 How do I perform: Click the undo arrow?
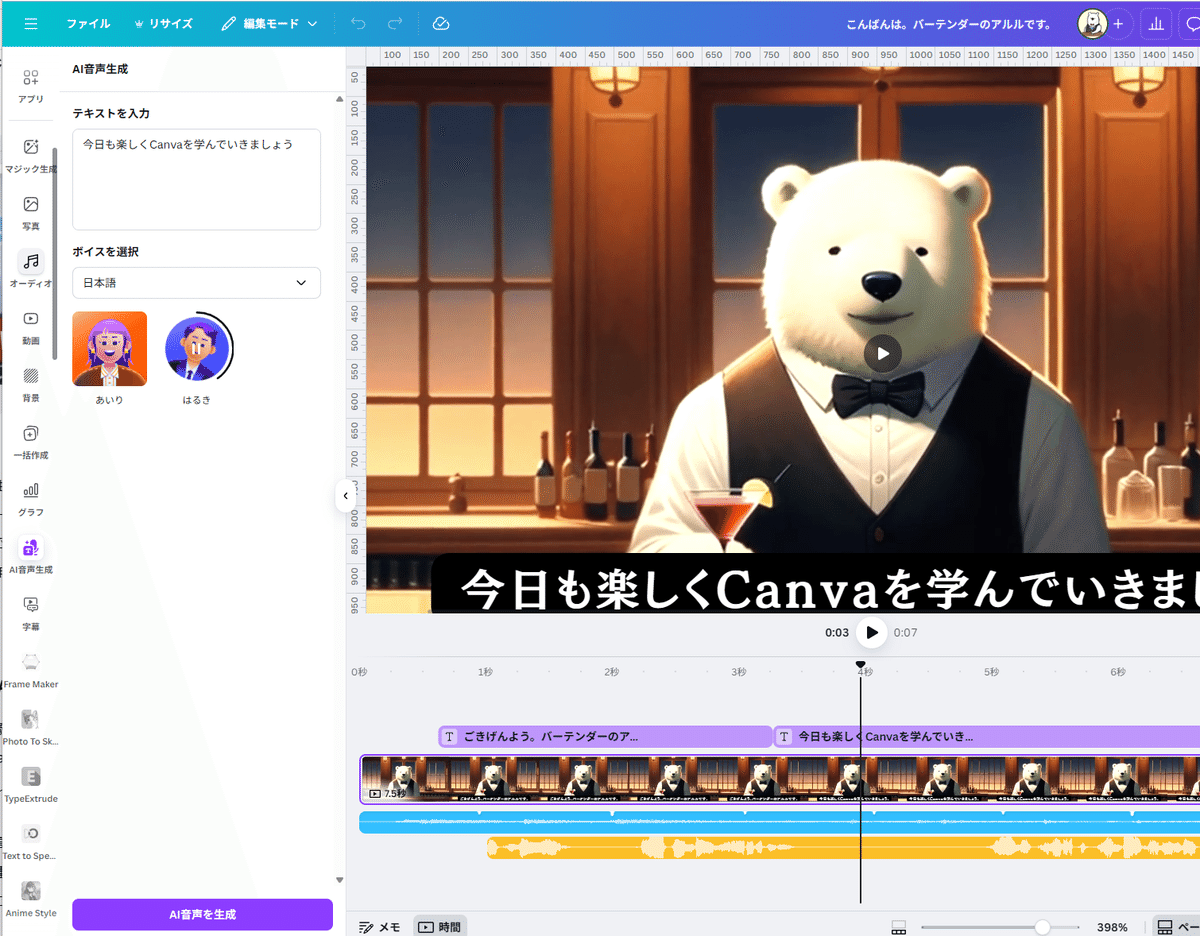pyautogui.click(x=359, y=23)
